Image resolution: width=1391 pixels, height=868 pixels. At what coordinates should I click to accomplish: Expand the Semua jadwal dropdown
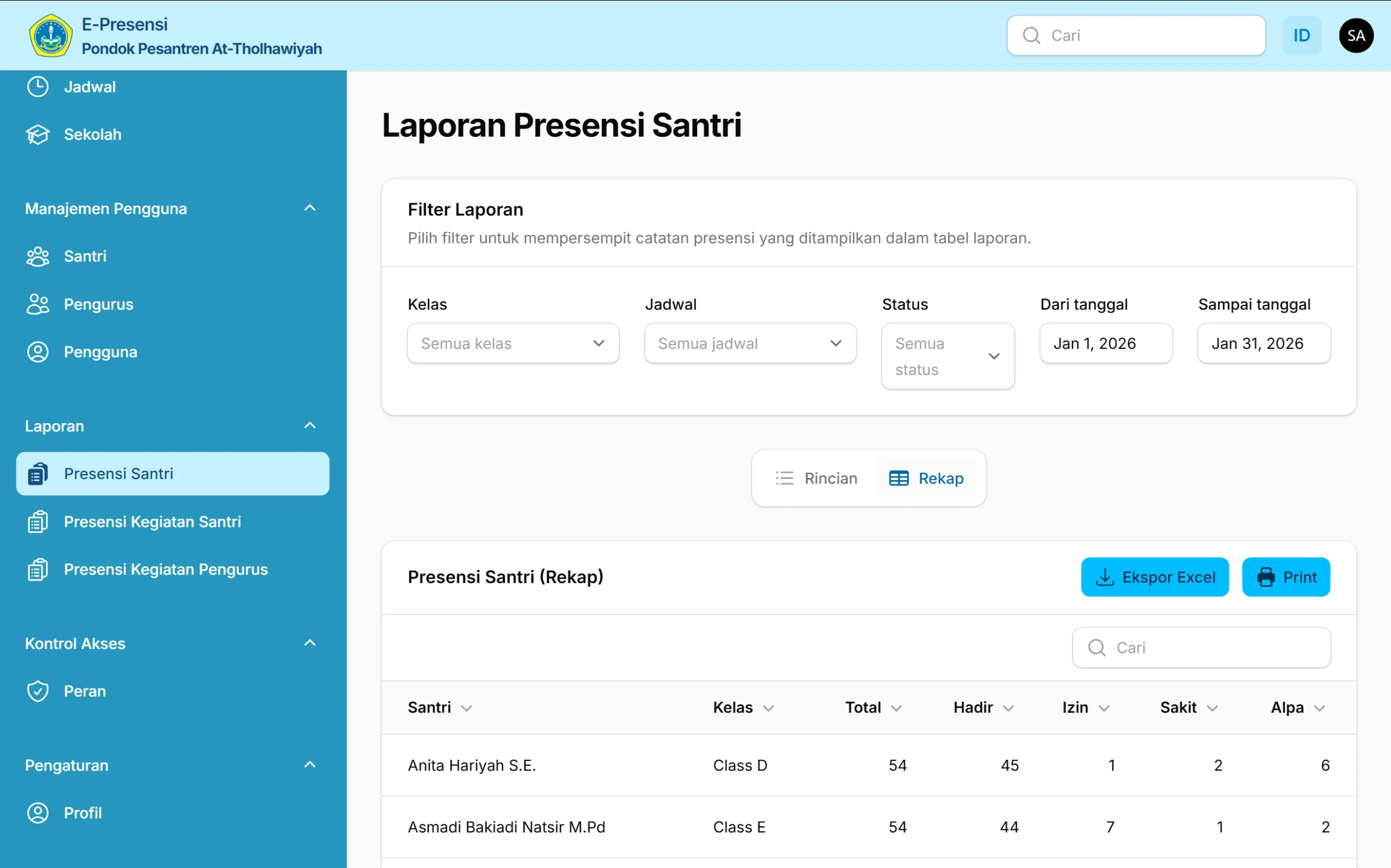pyautogui.click(x=750, y=343)
